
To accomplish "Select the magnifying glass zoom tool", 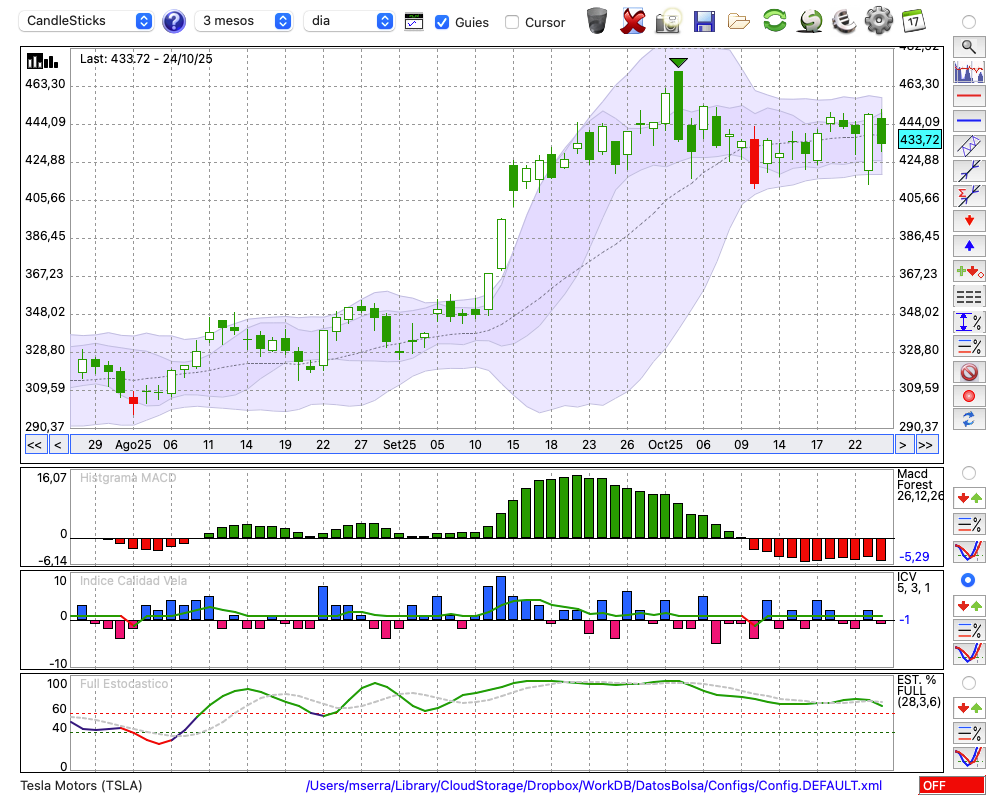I will pos(968,46).
